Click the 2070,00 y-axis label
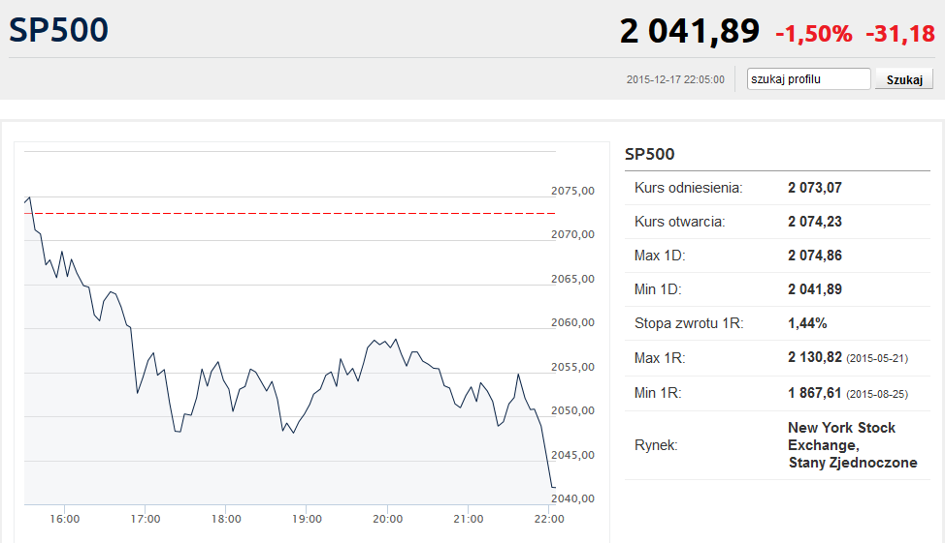The height and width of the screenshot is (543, 945). point(573,234)
